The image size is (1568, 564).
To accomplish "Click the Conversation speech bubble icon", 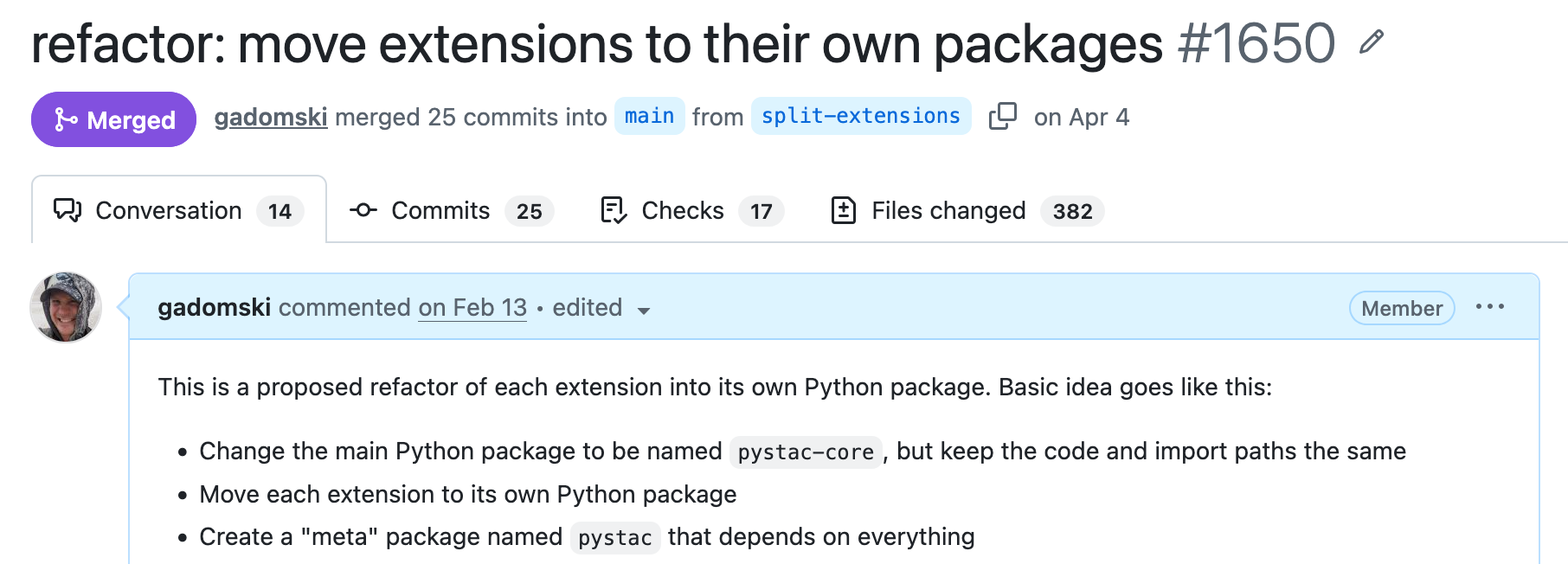I will tap(67, 210).
